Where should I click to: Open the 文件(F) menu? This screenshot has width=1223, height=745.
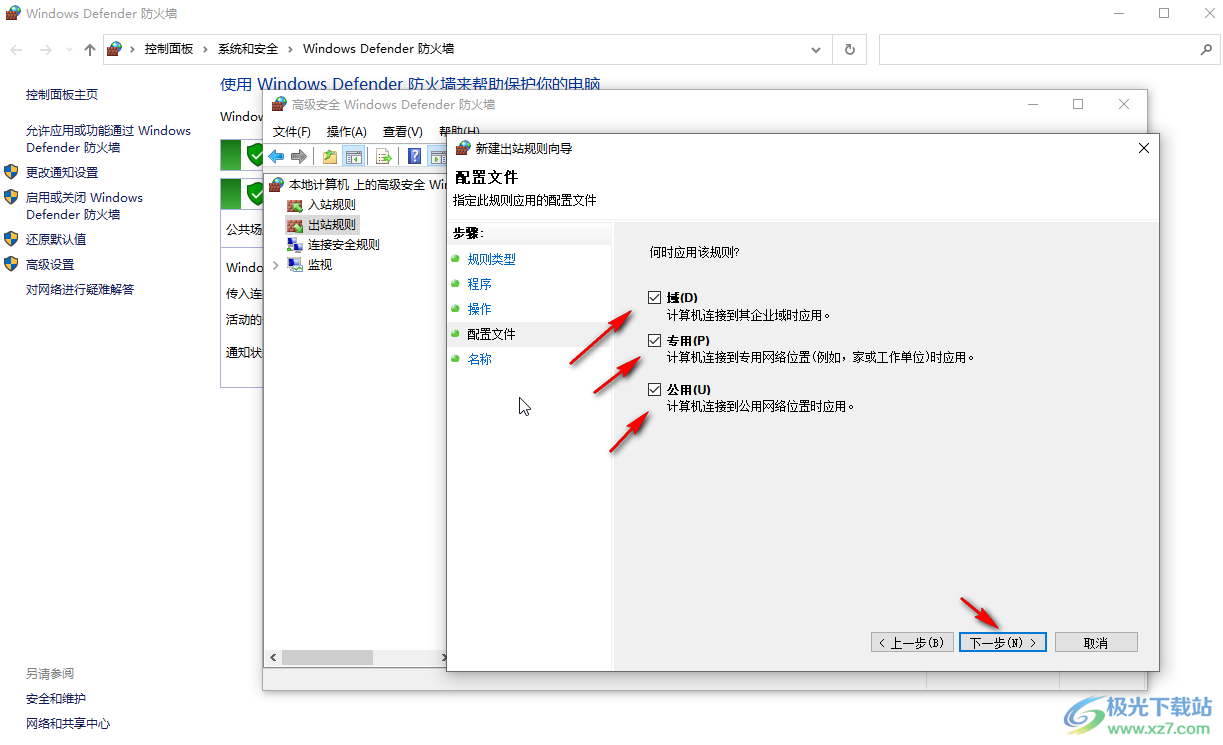coord(292,132)
